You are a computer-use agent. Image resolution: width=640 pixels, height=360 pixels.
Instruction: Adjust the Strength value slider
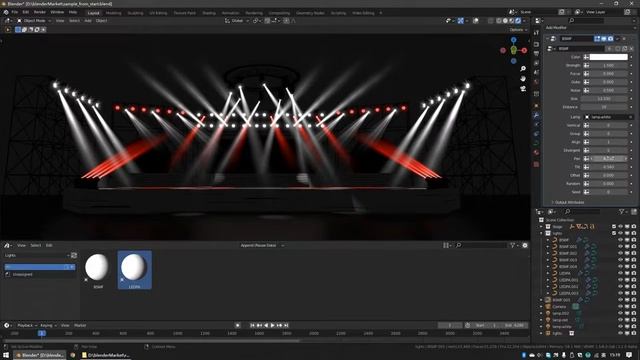coord(608,65)
